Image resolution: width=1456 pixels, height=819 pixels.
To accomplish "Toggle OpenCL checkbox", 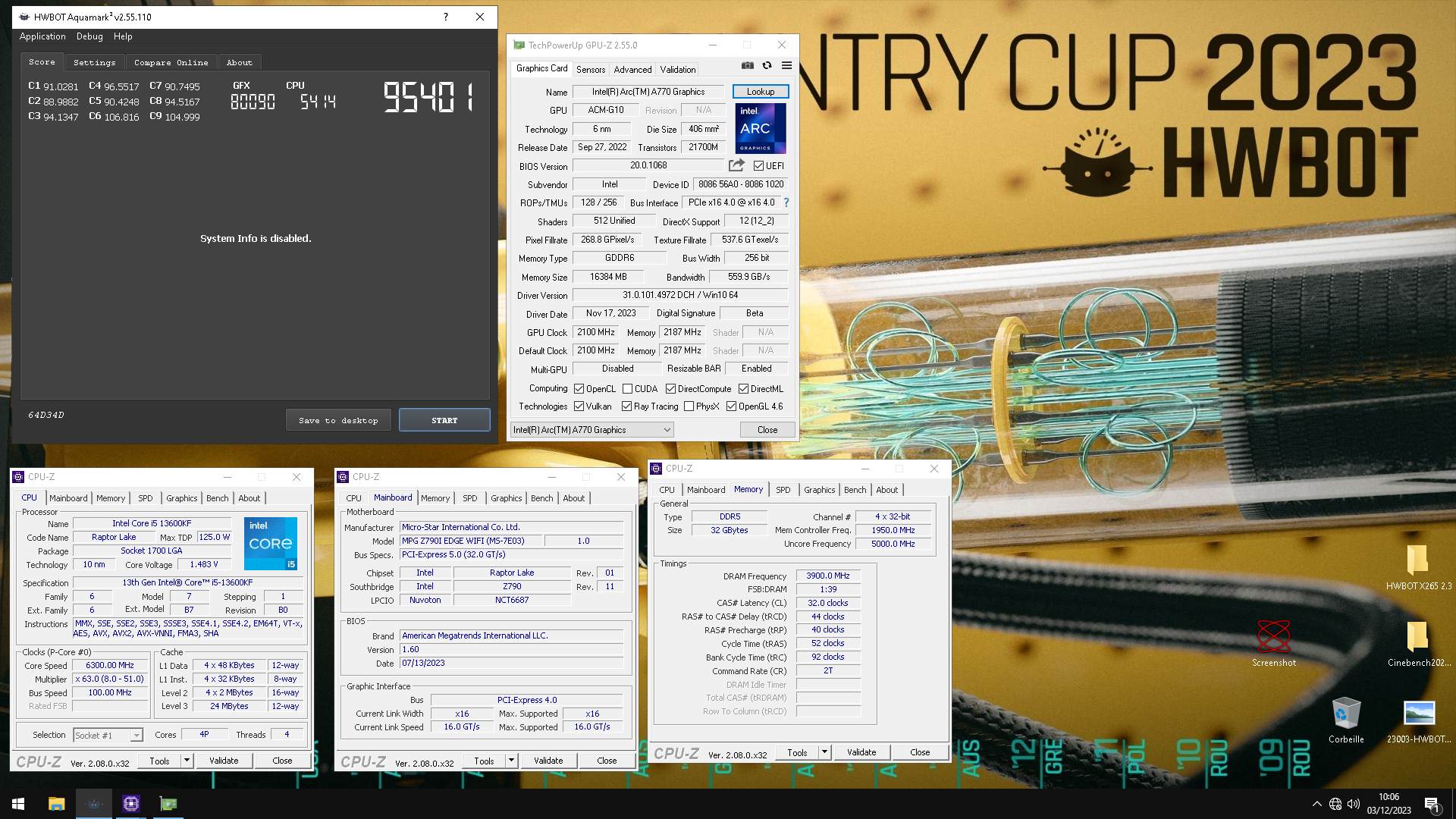I will pos(579,389).
